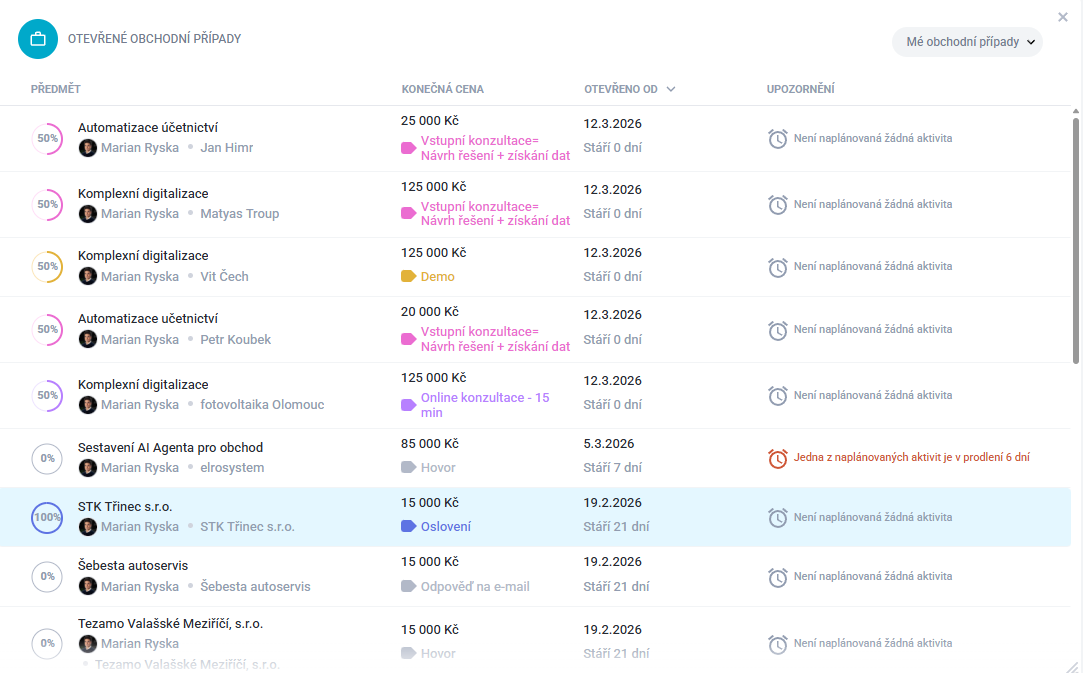Open the Tezamo Valašské Meziříčí, s.r.o. case
This screenshot has width=1083, height=673.
170,623
